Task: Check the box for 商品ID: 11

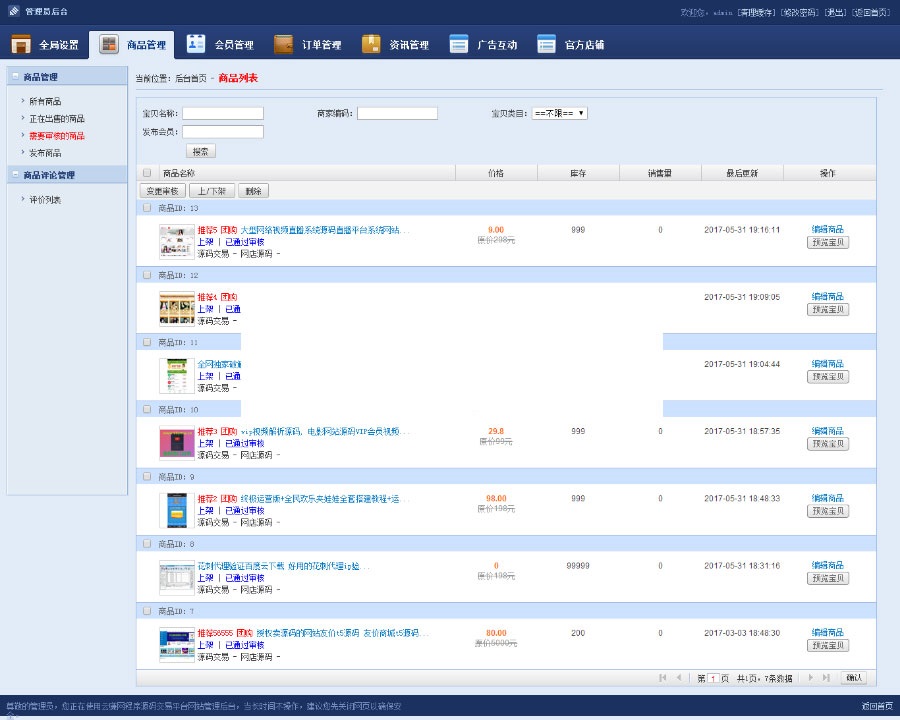Action: (x=147, y=342)
